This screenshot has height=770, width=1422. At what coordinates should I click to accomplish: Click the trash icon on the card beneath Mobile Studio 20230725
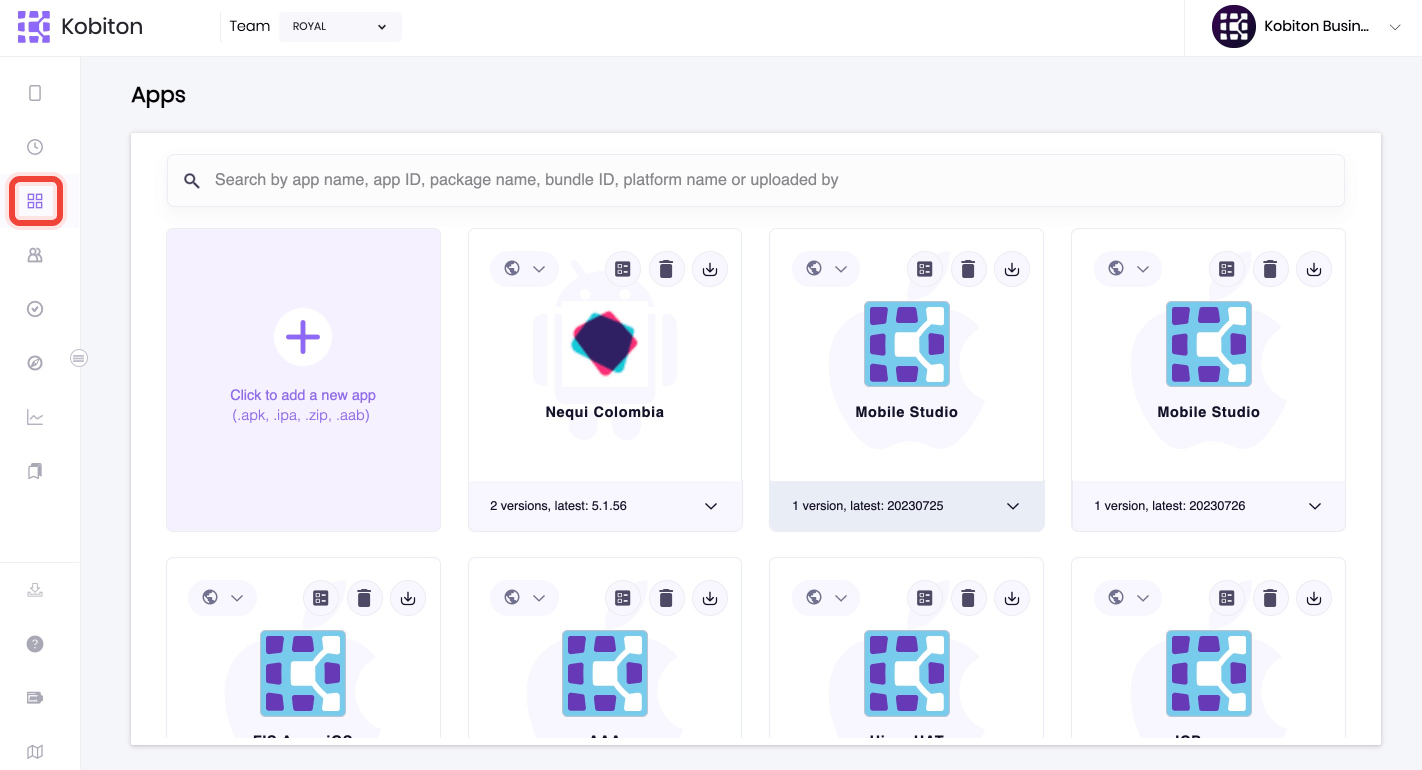[x=969, y=598]
